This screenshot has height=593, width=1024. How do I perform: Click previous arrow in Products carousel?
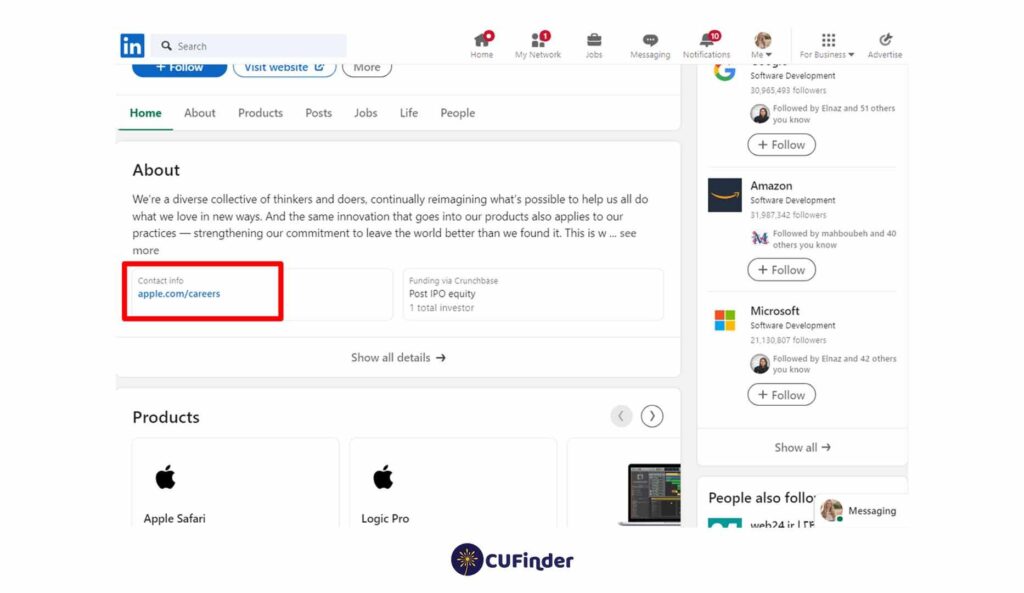(x=620, y=416)
